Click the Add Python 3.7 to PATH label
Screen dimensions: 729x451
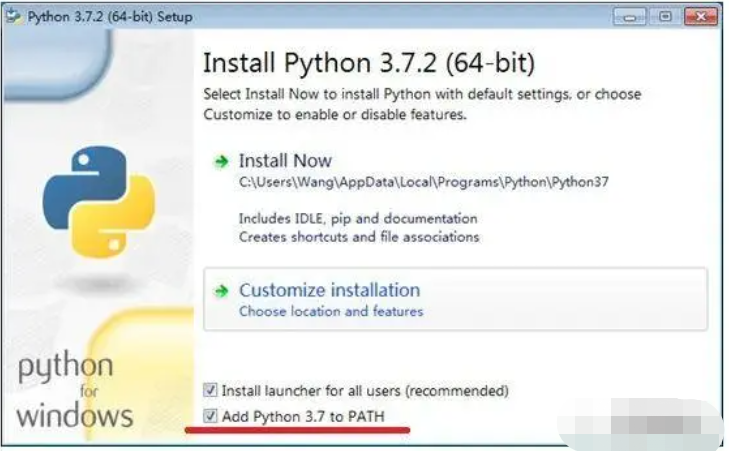(x=302, y=415)
